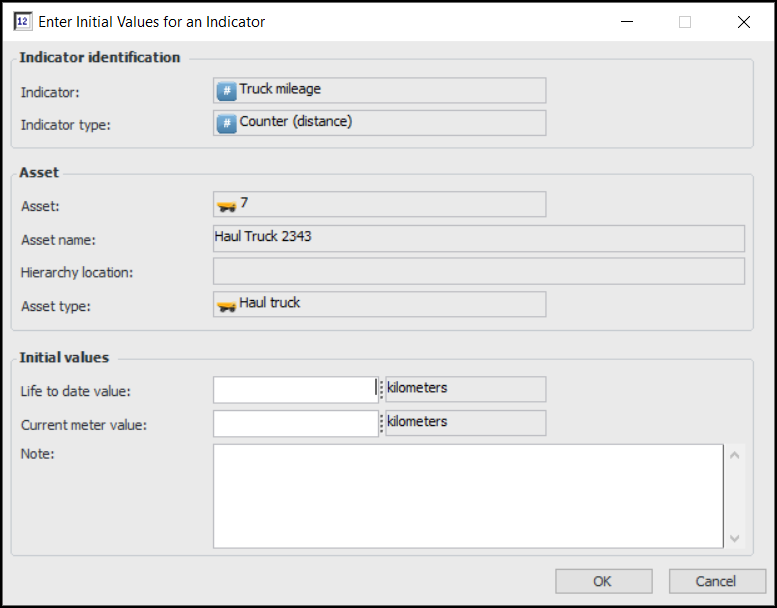Open unit options next to Current meter value
The height and width of the screenshot is (608, 777).
(x=381, y=423)
